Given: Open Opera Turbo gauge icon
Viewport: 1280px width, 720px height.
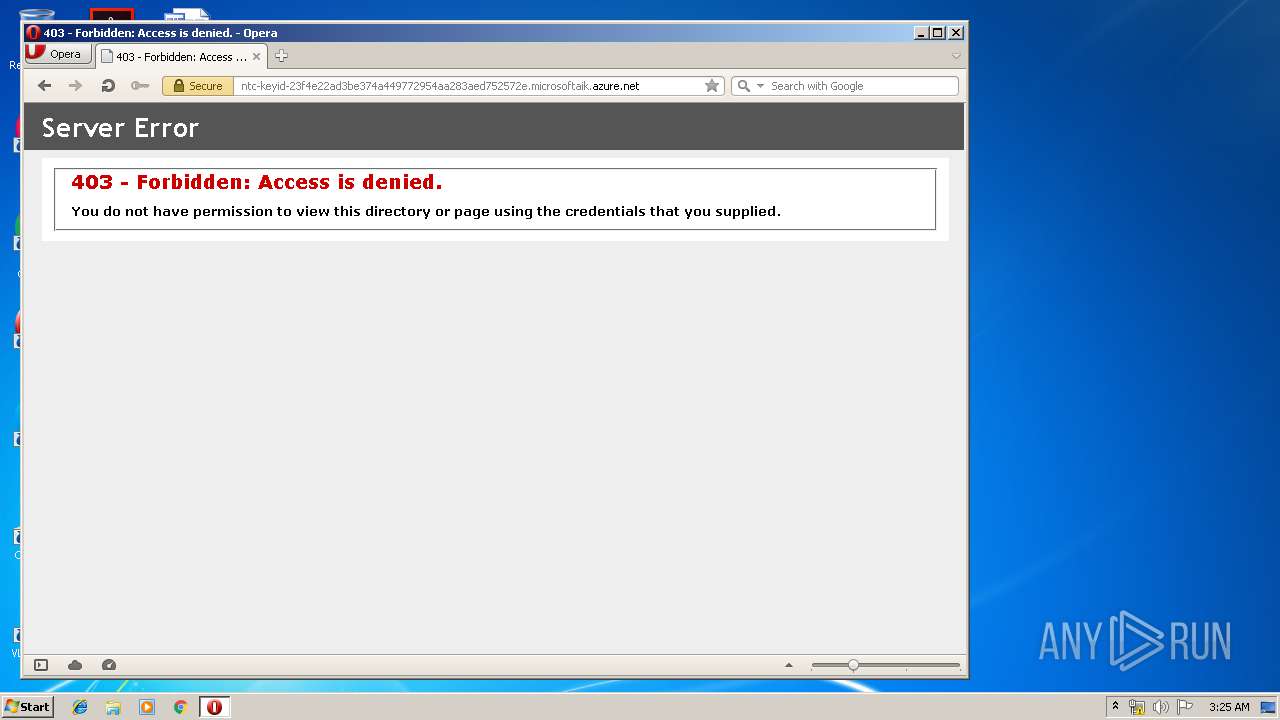Looking at the screenshot, I should pyautogui.click(x=109, y=665).
